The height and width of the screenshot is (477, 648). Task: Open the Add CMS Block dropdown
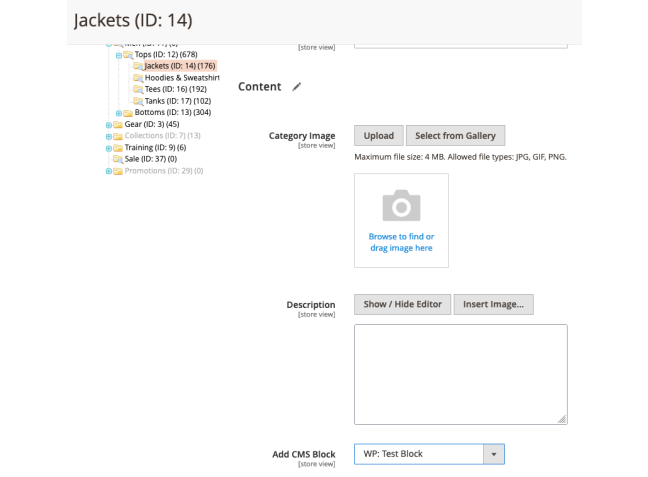point(429,454)
